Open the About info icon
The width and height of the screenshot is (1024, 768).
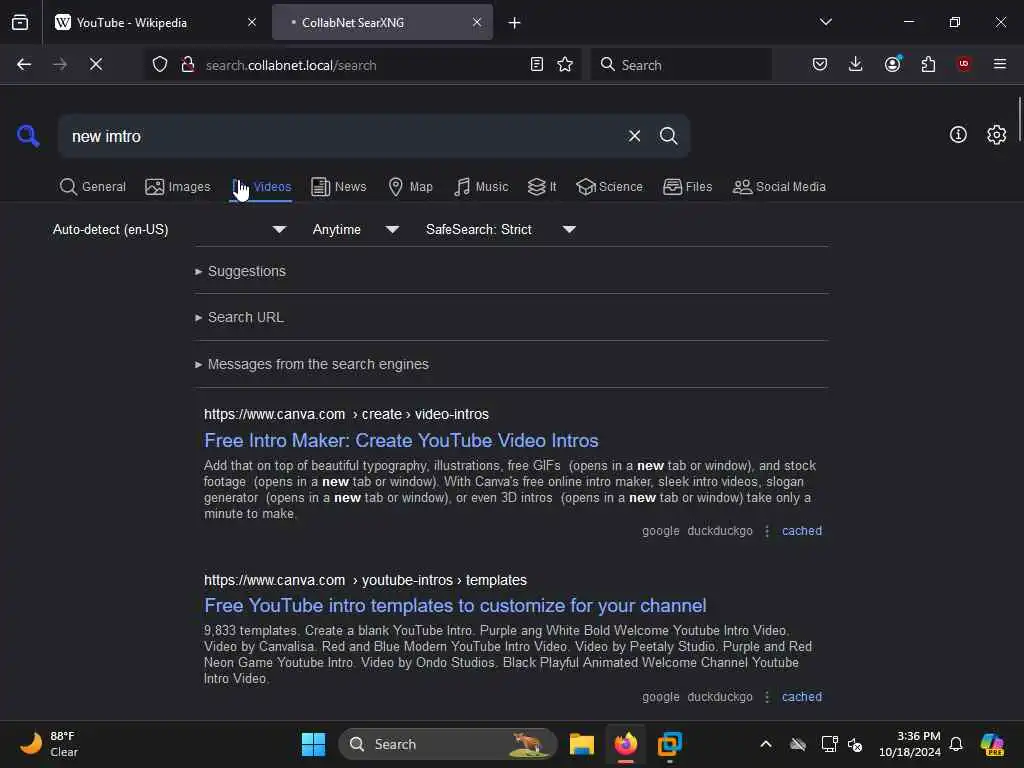pyautogui.click(x=957, y=135)
